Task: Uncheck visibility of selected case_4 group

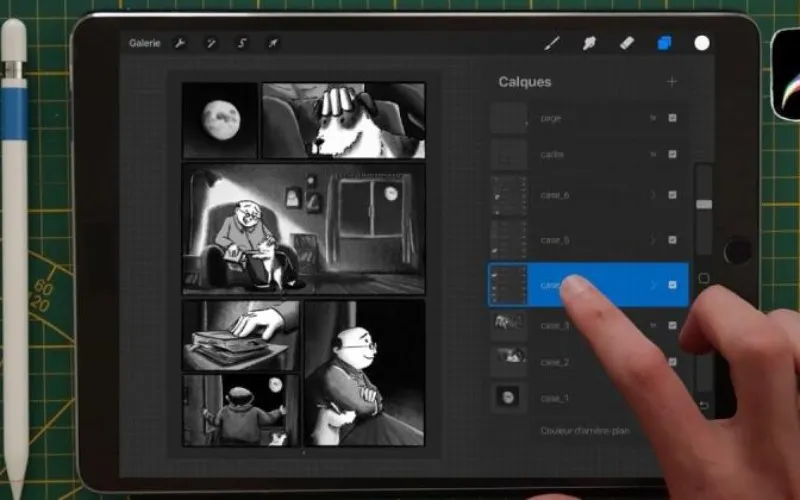Action: (x=672, y=285)
